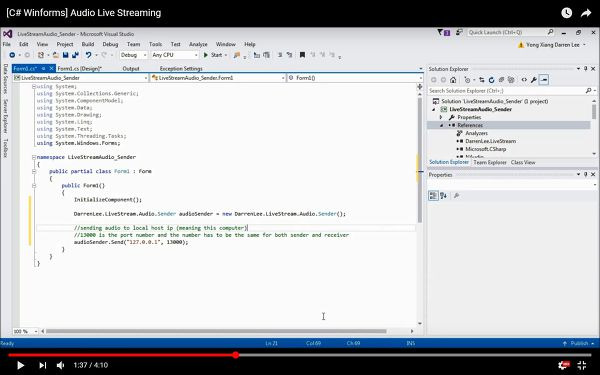
Task: Click the Solution Explorer Properties wrench icon
Action: tap(533, 80)
